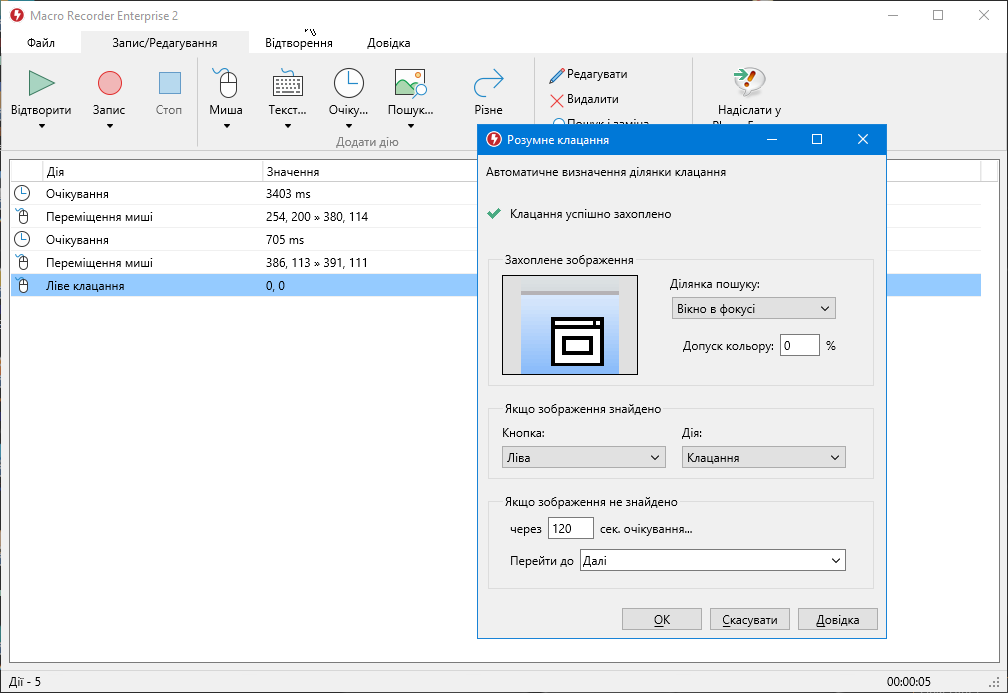Click the Дії - 5 status bar text
The image size is (1008, 693).
click(x=25, y=681)
